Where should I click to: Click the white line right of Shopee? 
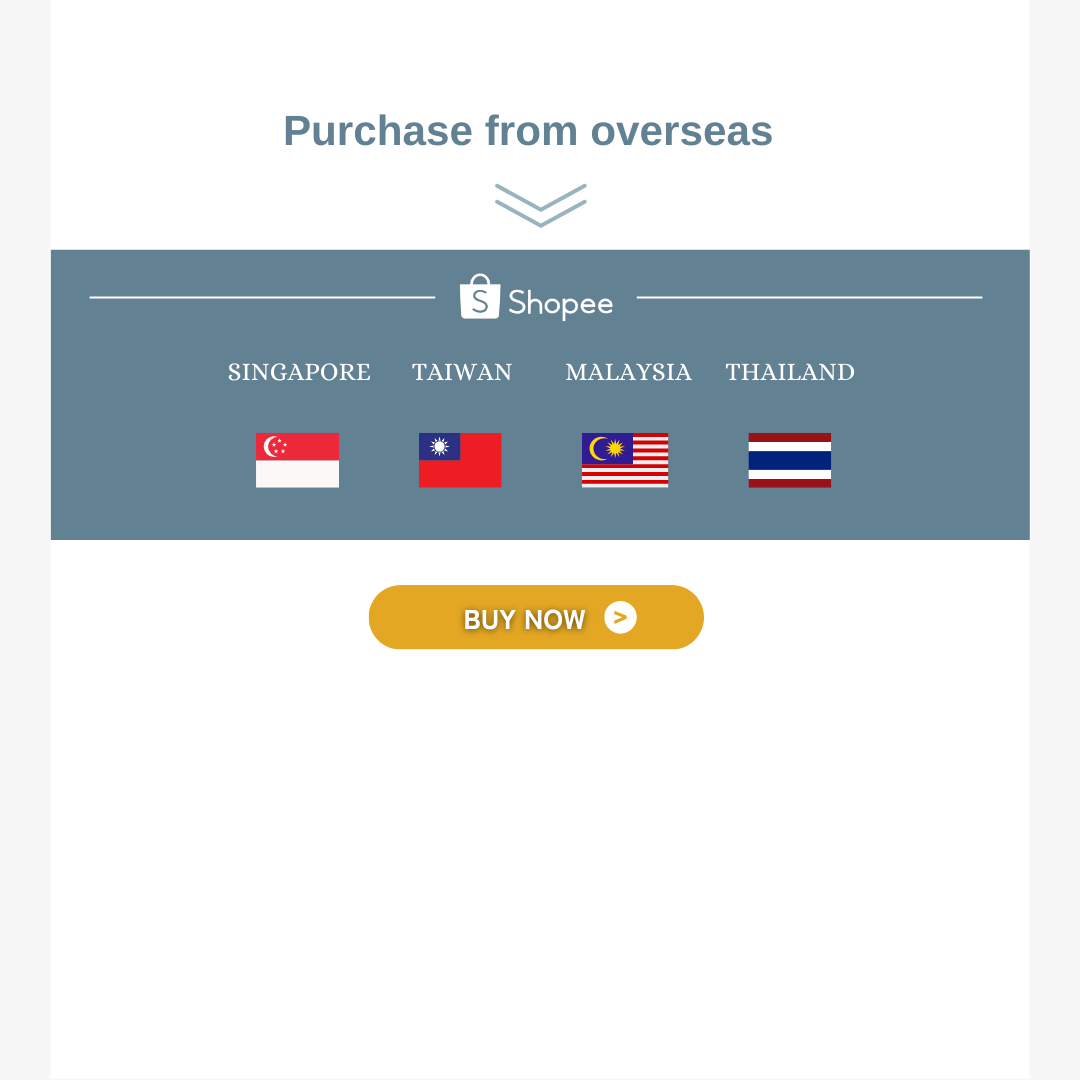click(x=809, y=297)
